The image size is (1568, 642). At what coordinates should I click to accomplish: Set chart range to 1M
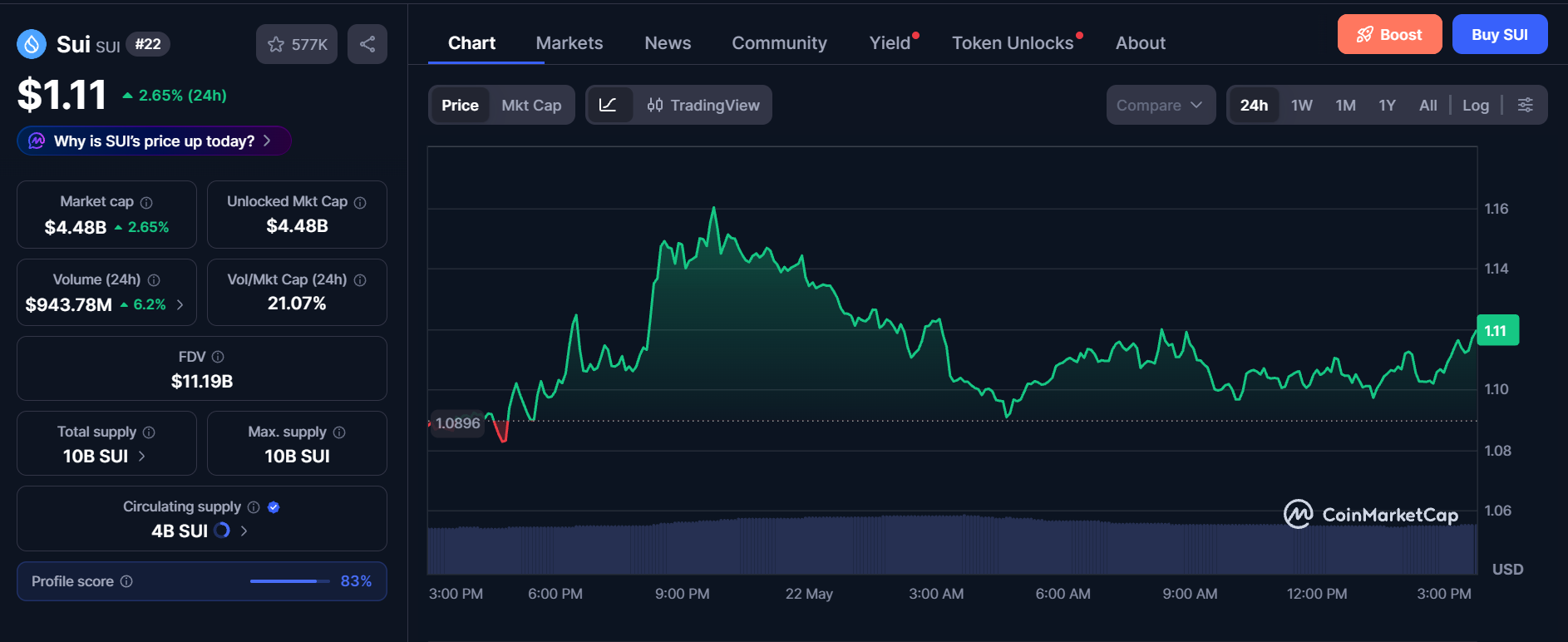(x=1346, y=105)
